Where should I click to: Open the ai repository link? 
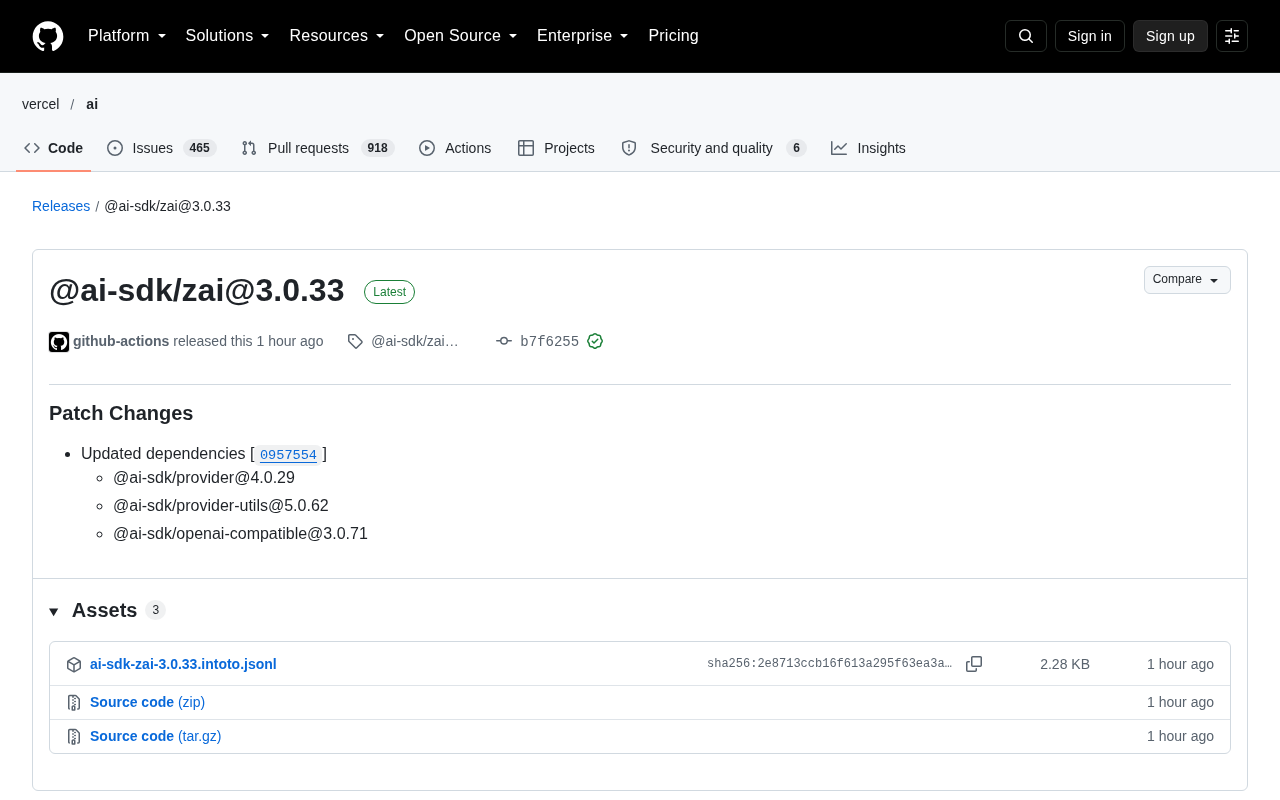[x=92, y=104]
